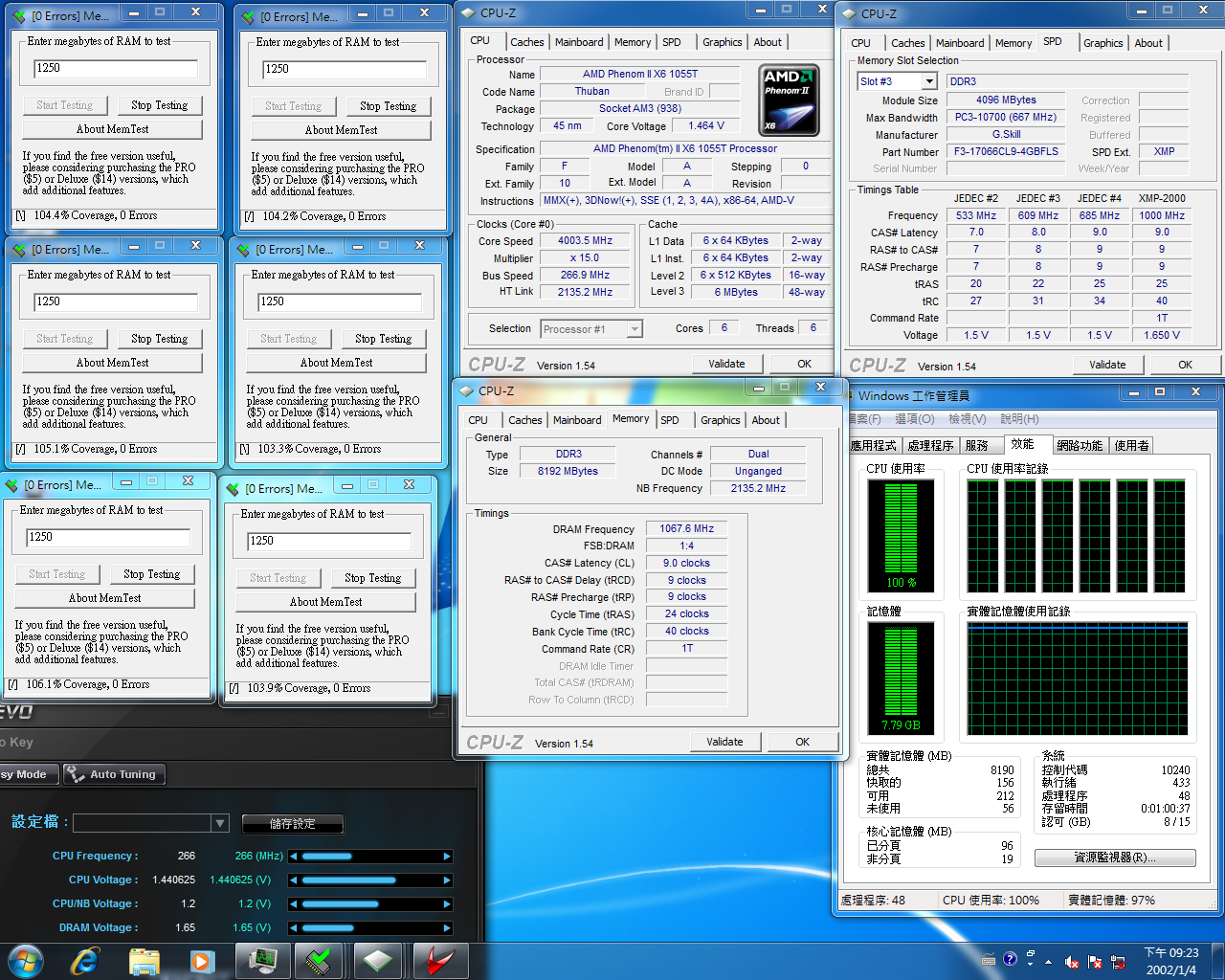Open 資源監視器(R)... resource monitor
Viewport: 1225px width, 980px height.
pos(1115,857)
